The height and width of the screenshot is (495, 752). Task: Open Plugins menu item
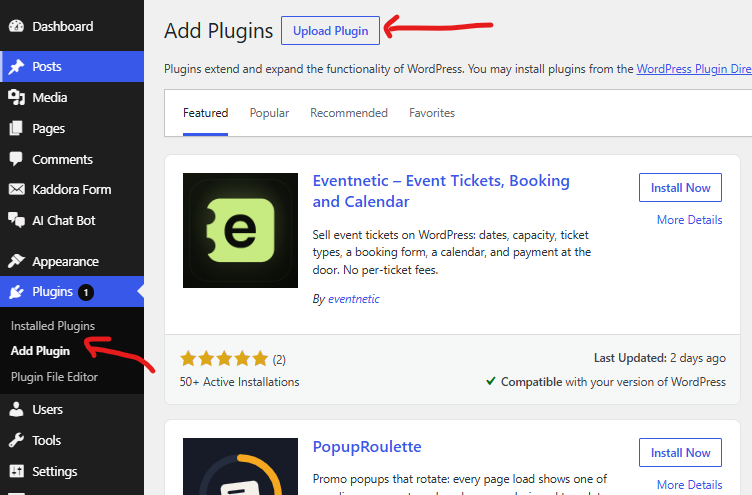coord(72,292)
